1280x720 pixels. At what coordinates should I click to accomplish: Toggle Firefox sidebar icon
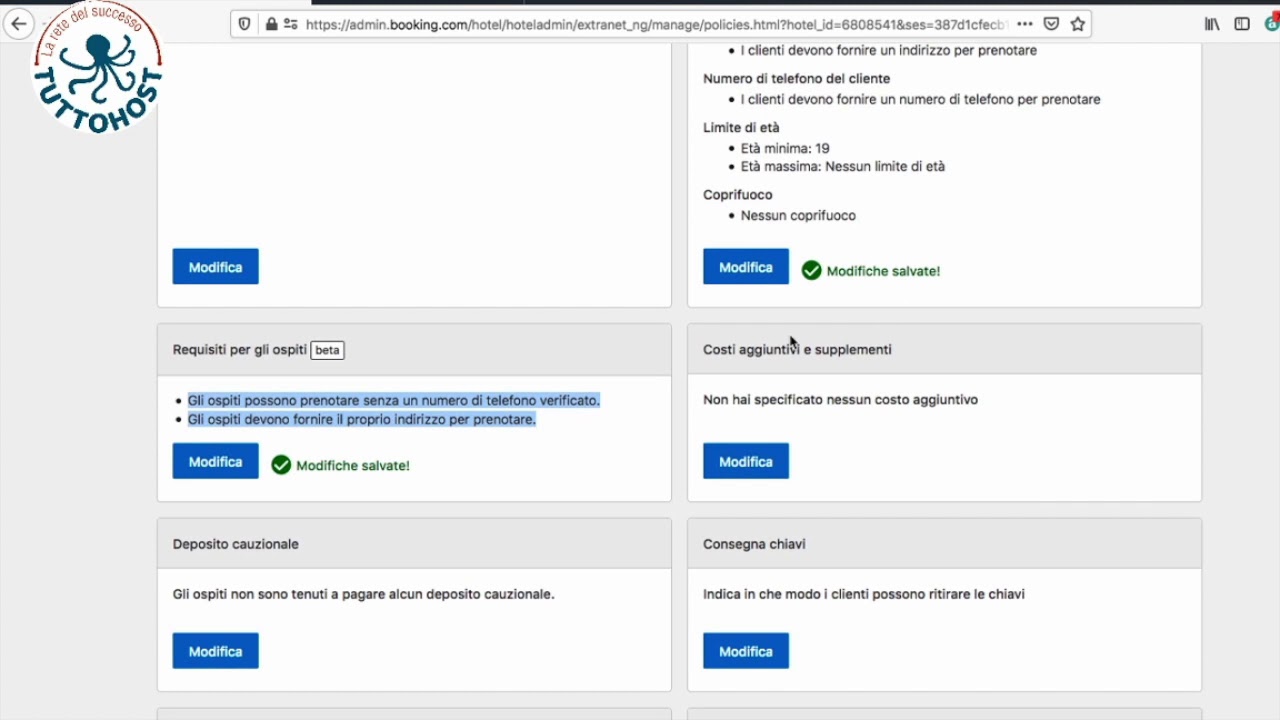click(1242, 24)
